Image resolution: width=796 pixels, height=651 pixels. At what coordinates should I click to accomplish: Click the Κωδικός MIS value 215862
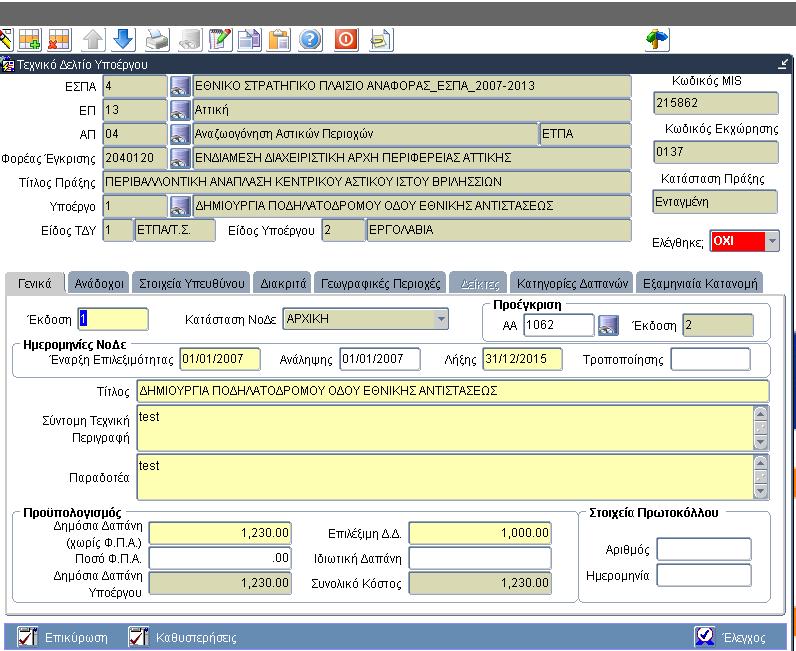(x=716, y=103)
